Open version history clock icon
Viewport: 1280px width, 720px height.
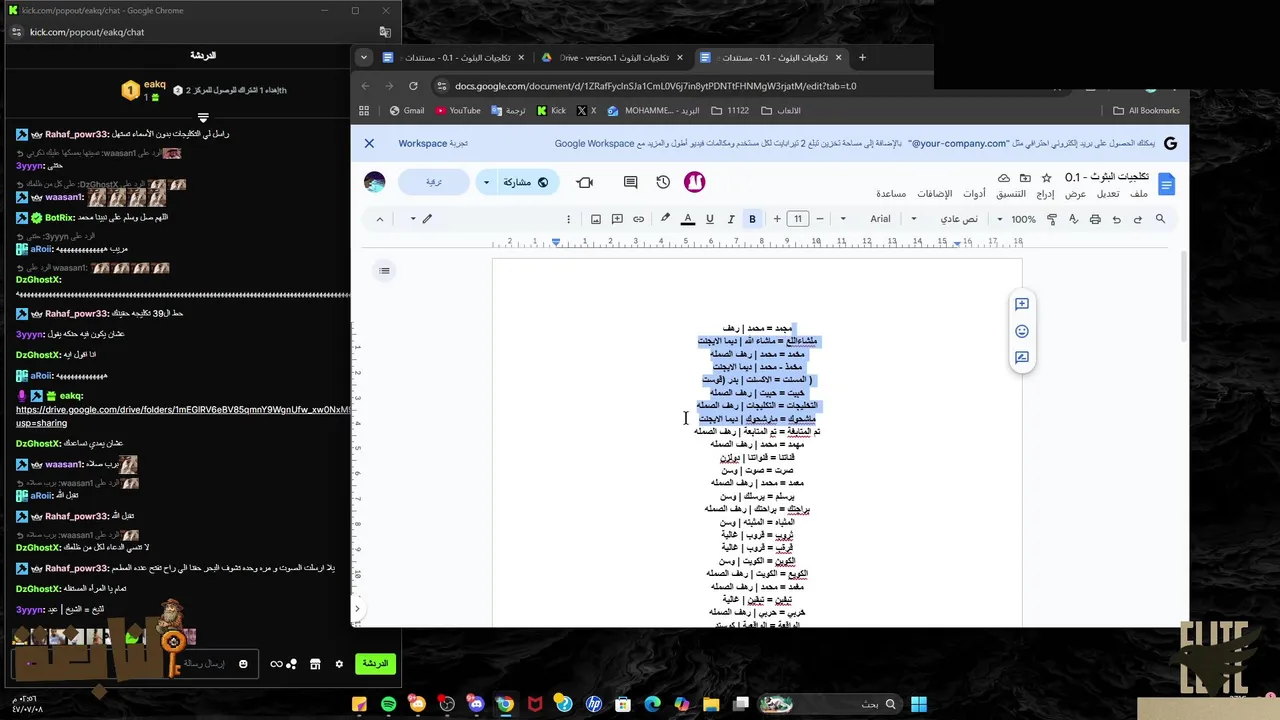663,182
